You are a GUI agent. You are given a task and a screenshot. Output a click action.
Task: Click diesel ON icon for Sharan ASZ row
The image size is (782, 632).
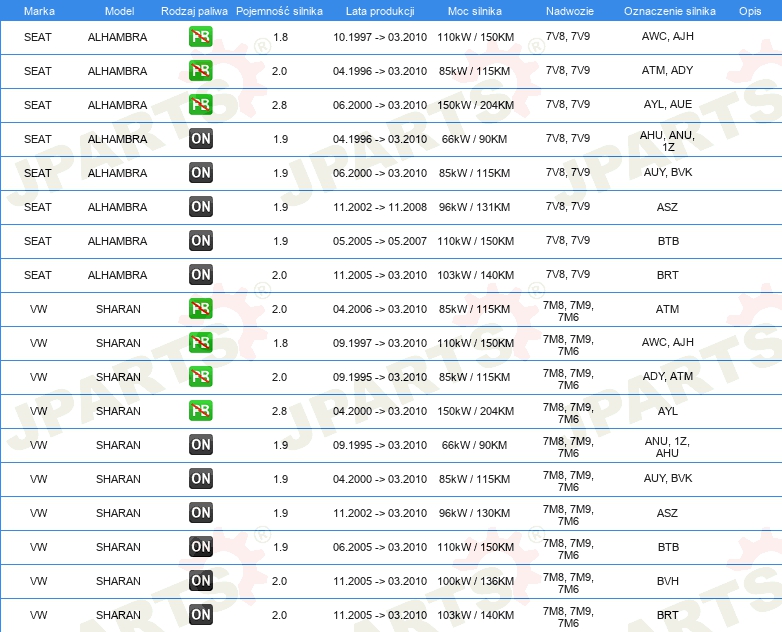point(200,512)
